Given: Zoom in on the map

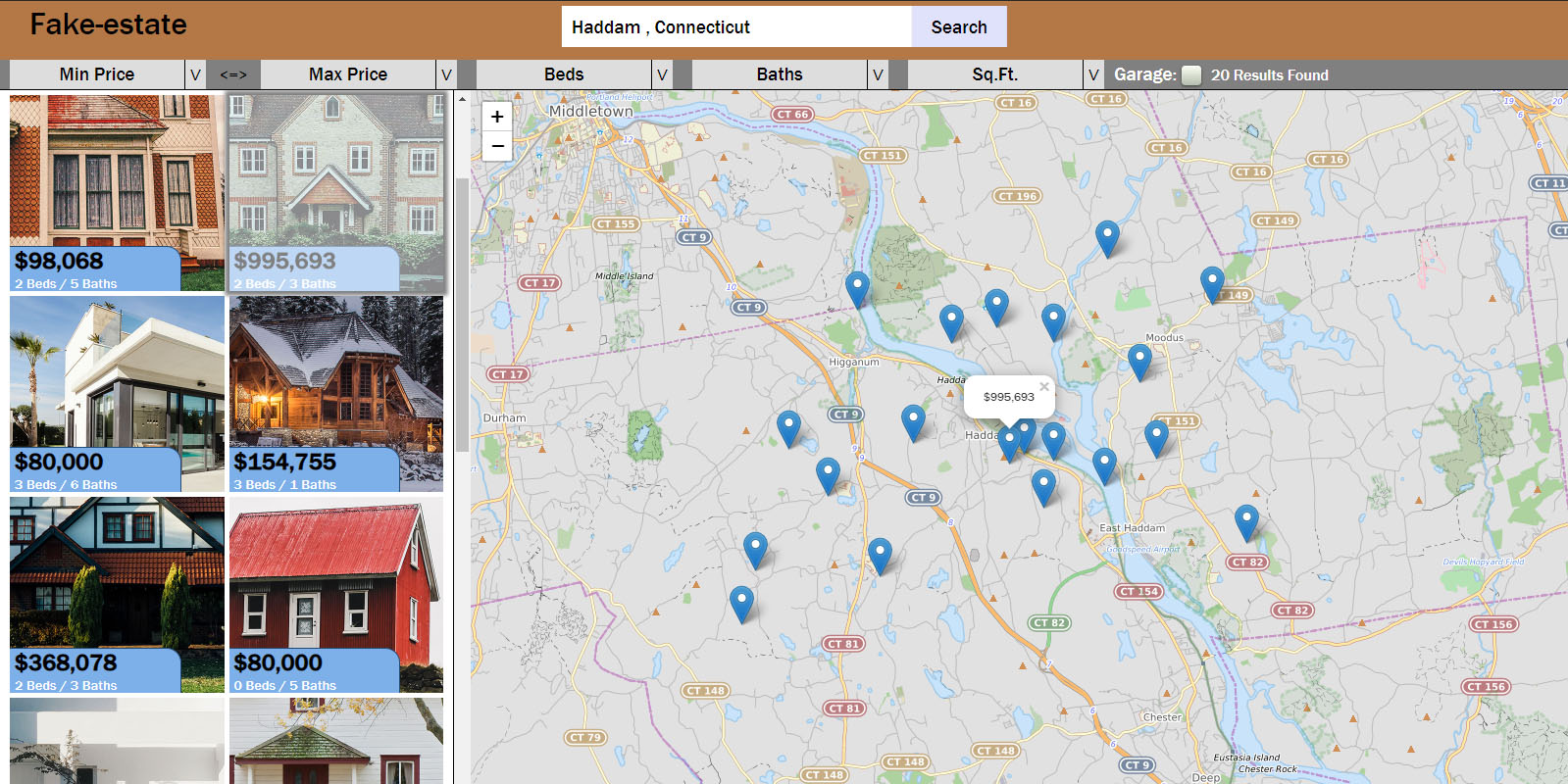Looking at the screenshot, I should tap(497, 117).
